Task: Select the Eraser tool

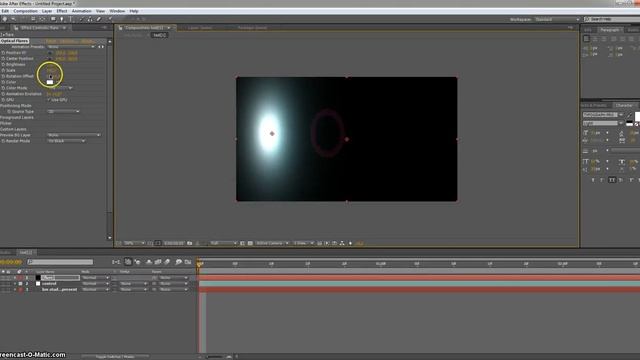Action: (99, 19)
